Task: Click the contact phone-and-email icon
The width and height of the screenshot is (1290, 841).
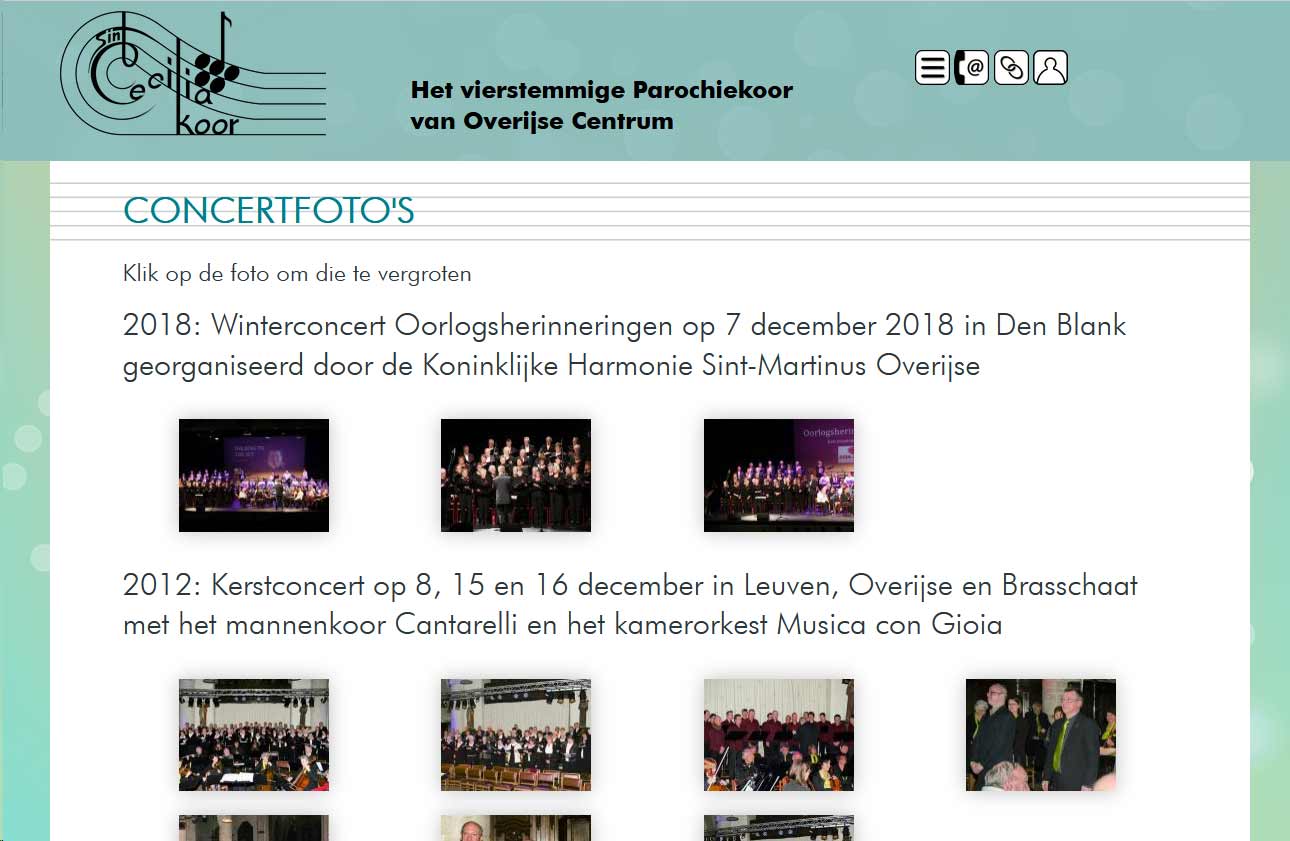Action: [971, 68]
